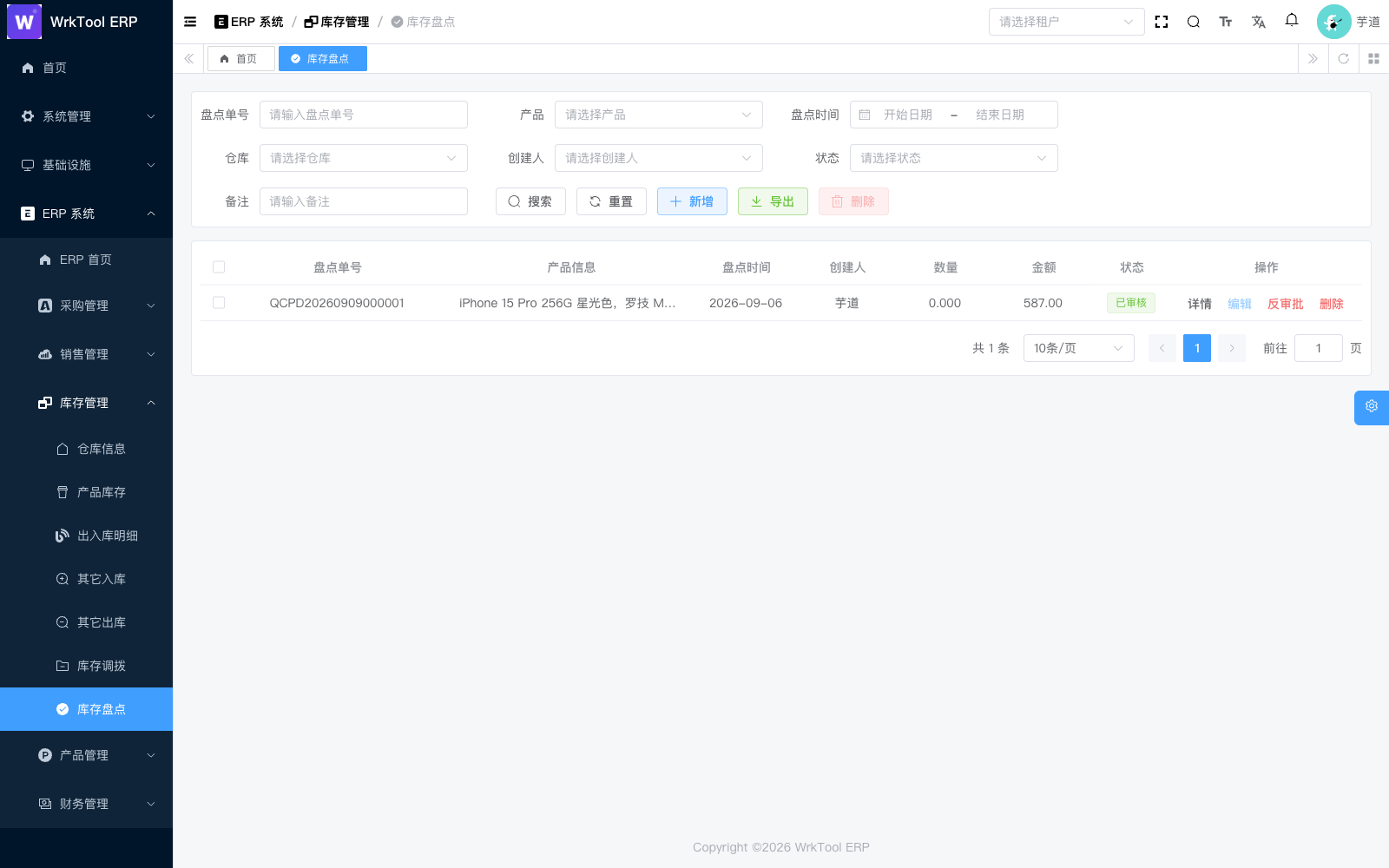
Task: Open the 请选择产品 product dropdown
Action: 658,115
